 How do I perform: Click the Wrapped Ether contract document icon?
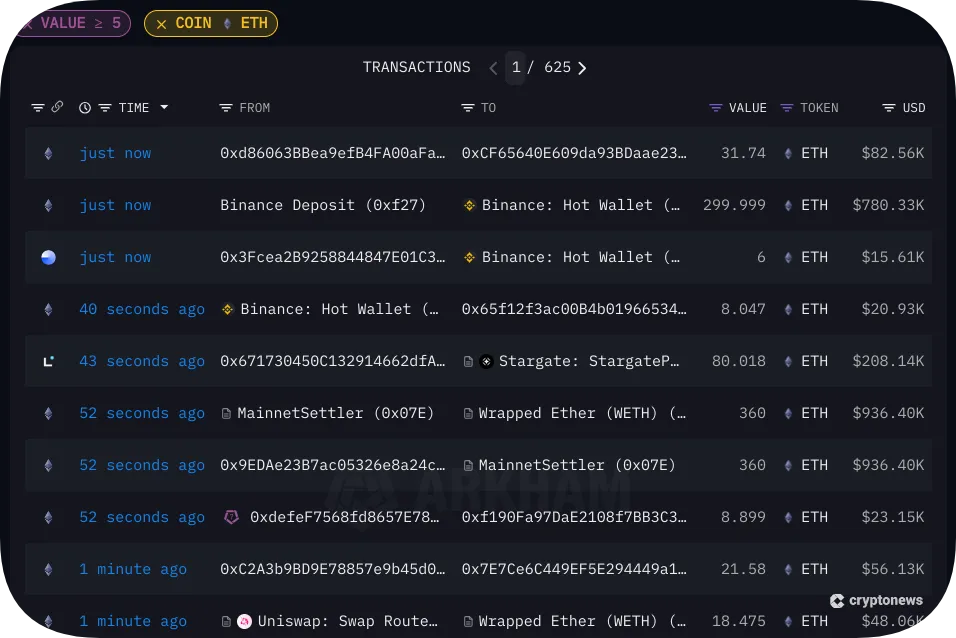[x=469, y=413]
